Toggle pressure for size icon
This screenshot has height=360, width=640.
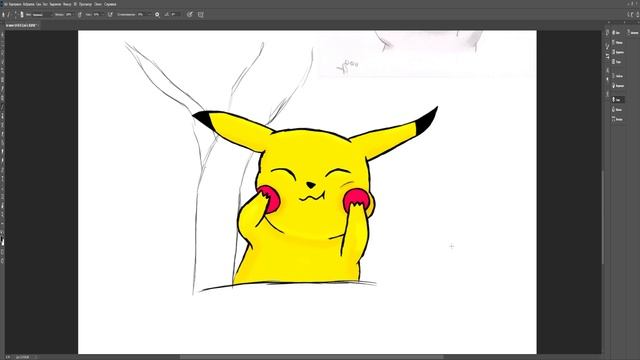pos(189,14)
